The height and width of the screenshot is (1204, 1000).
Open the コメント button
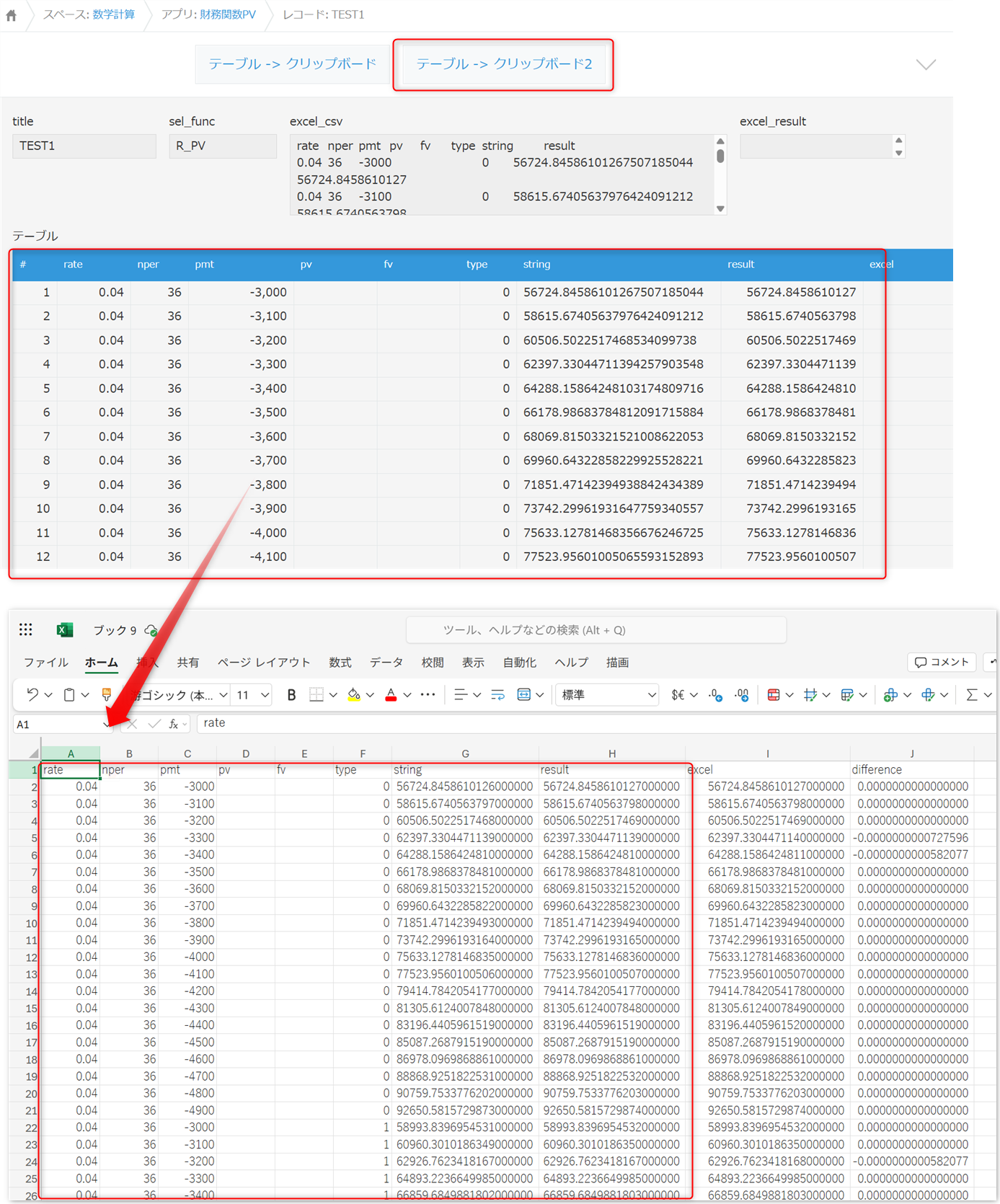pyautogui.click(x=942, y=662)
